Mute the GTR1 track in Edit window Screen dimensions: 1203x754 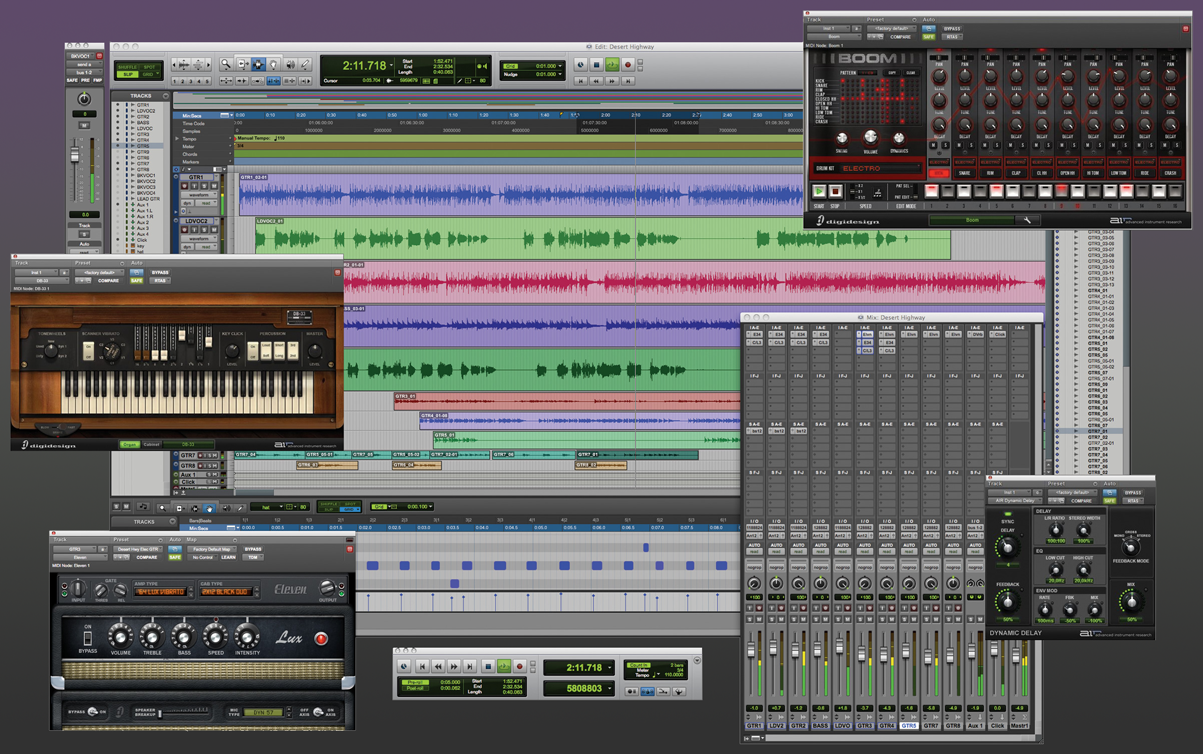(214, 186)
